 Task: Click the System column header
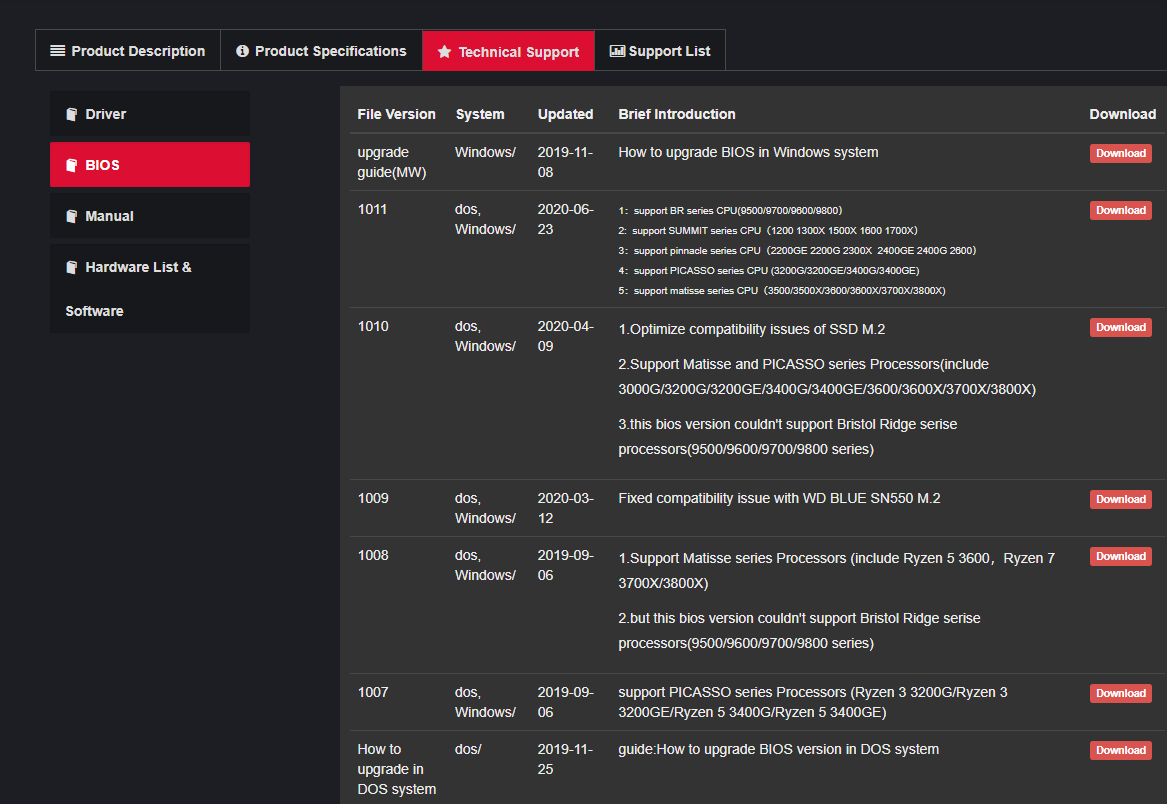tap(480, 114)
